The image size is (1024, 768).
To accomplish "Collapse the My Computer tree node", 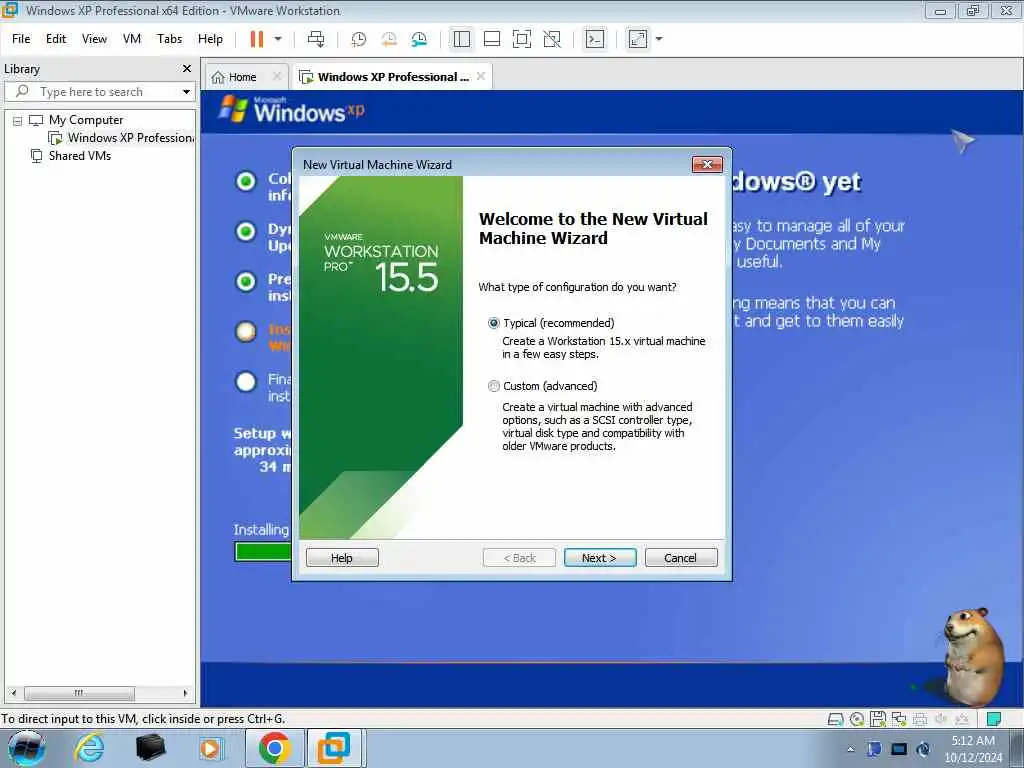I will click(x=18, y=121).
